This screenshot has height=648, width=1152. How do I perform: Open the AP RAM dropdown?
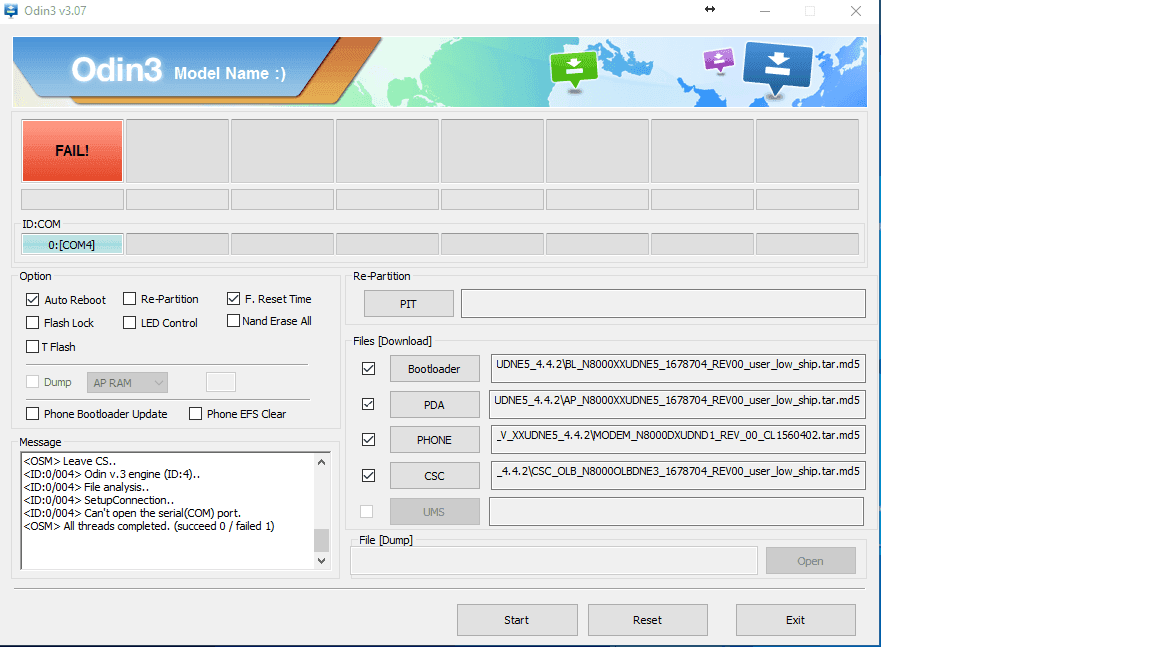(127, 383)
